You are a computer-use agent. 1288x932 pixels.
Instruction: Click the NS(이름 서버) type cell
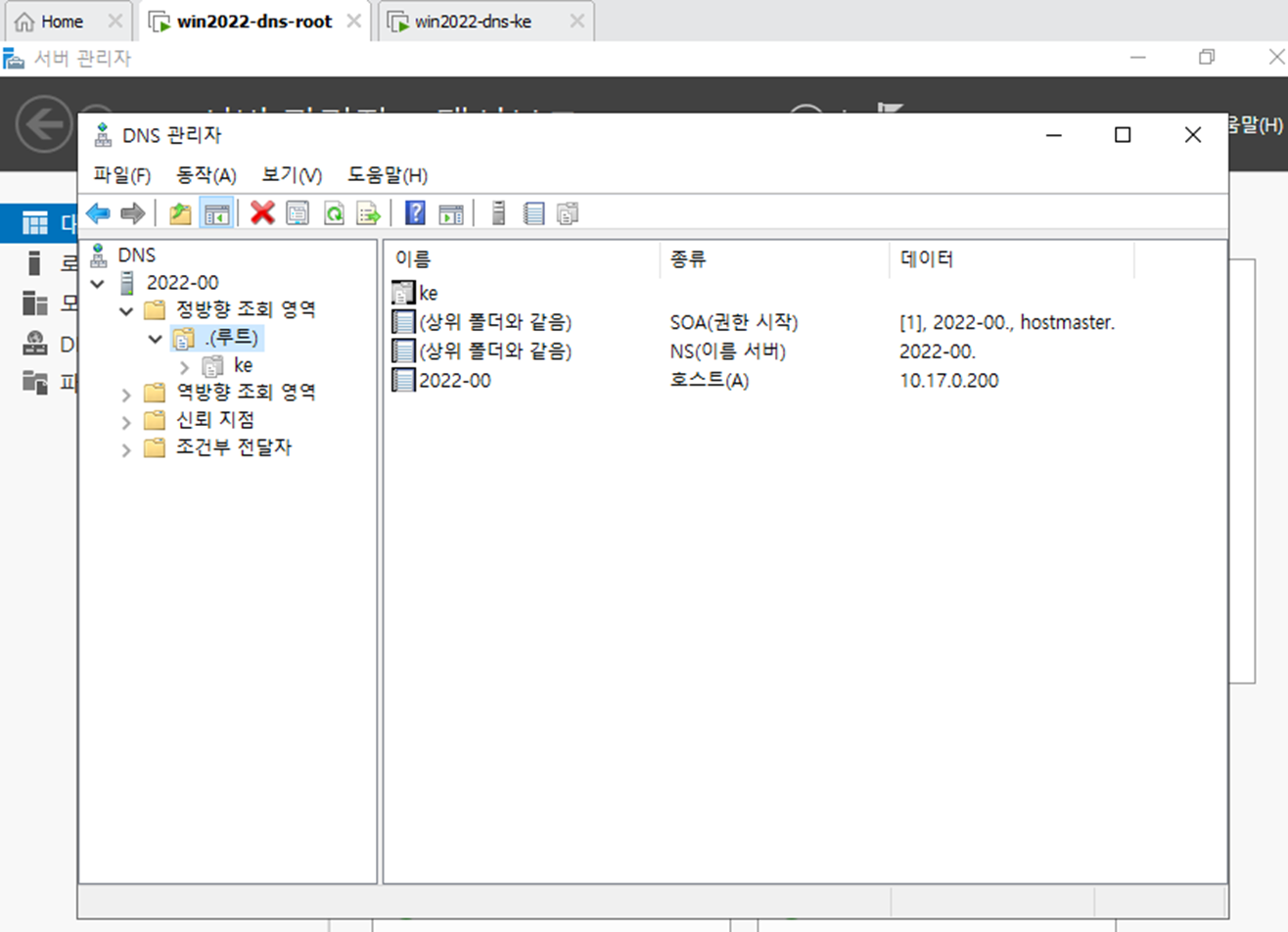point(727,351)
